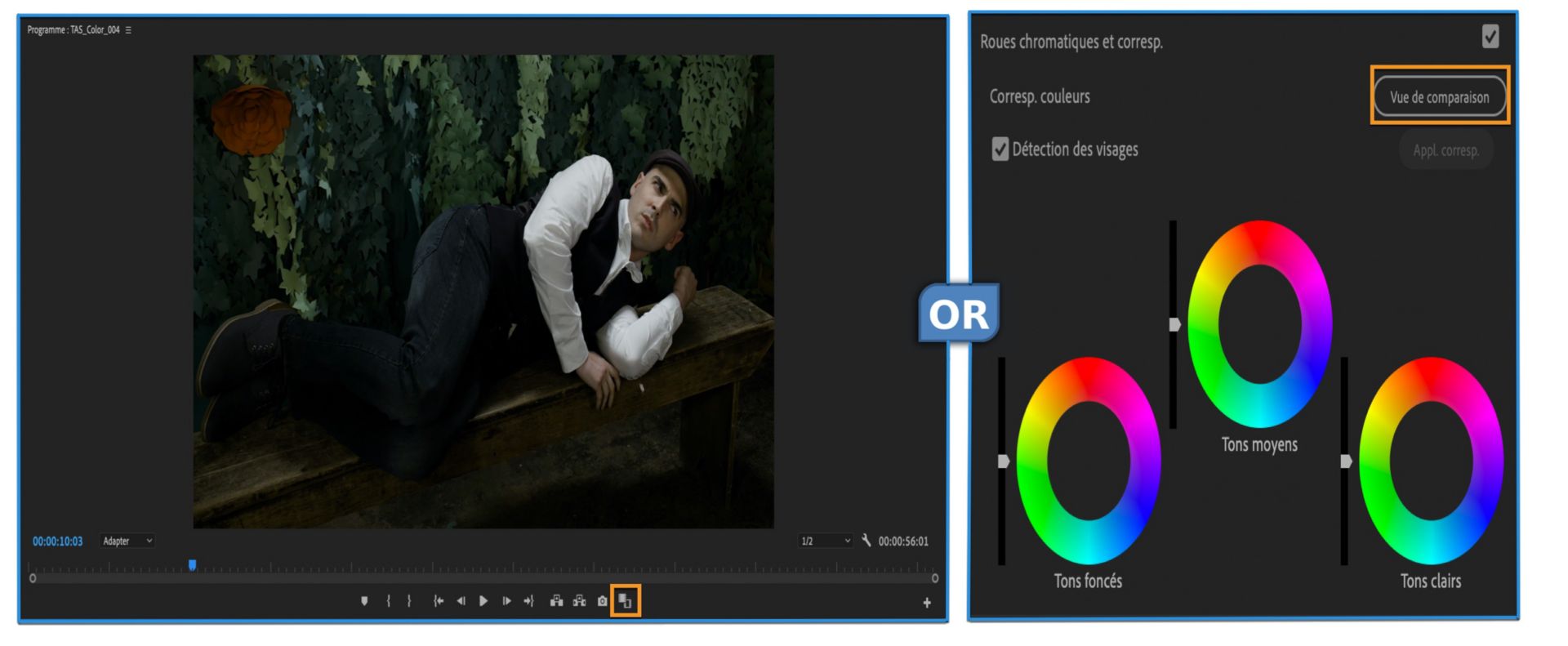This screenshot has height=646, width=1568.
Task: Add a marker in the Program monitor
Action: point(364,601)
